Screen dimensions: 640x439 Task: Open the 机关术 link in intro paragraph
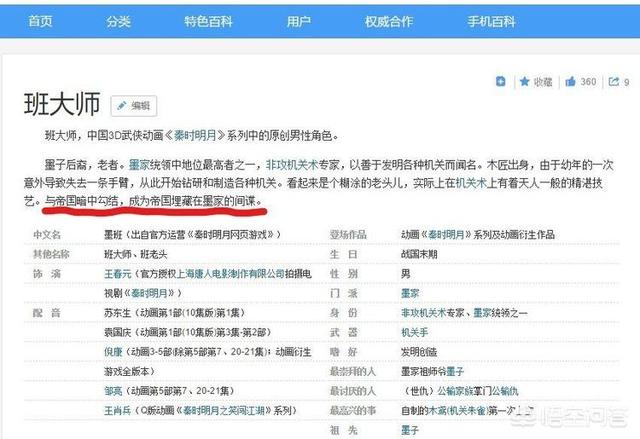pyautogui.click(x=471, y=183)
